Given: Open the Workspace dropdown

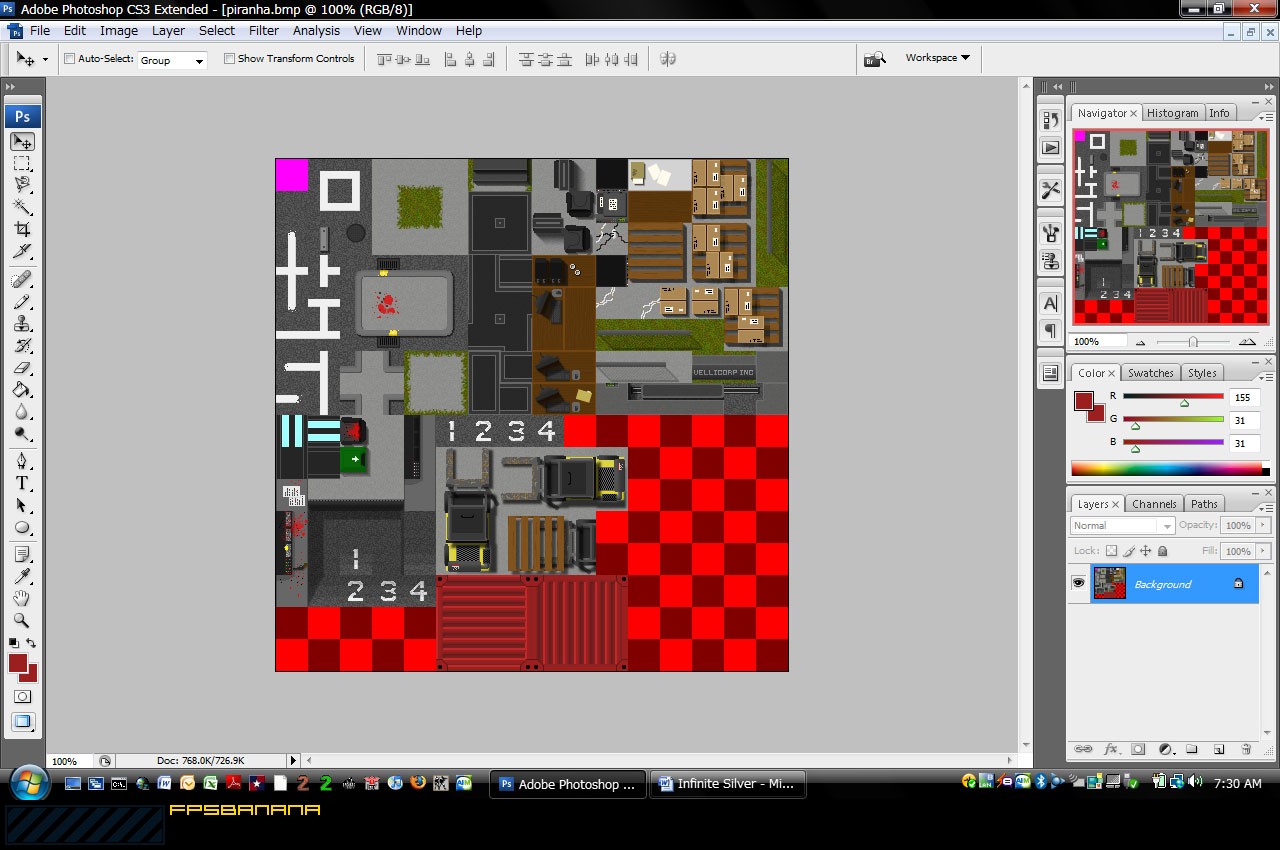Looking at the screenshot, I should 937,58.
